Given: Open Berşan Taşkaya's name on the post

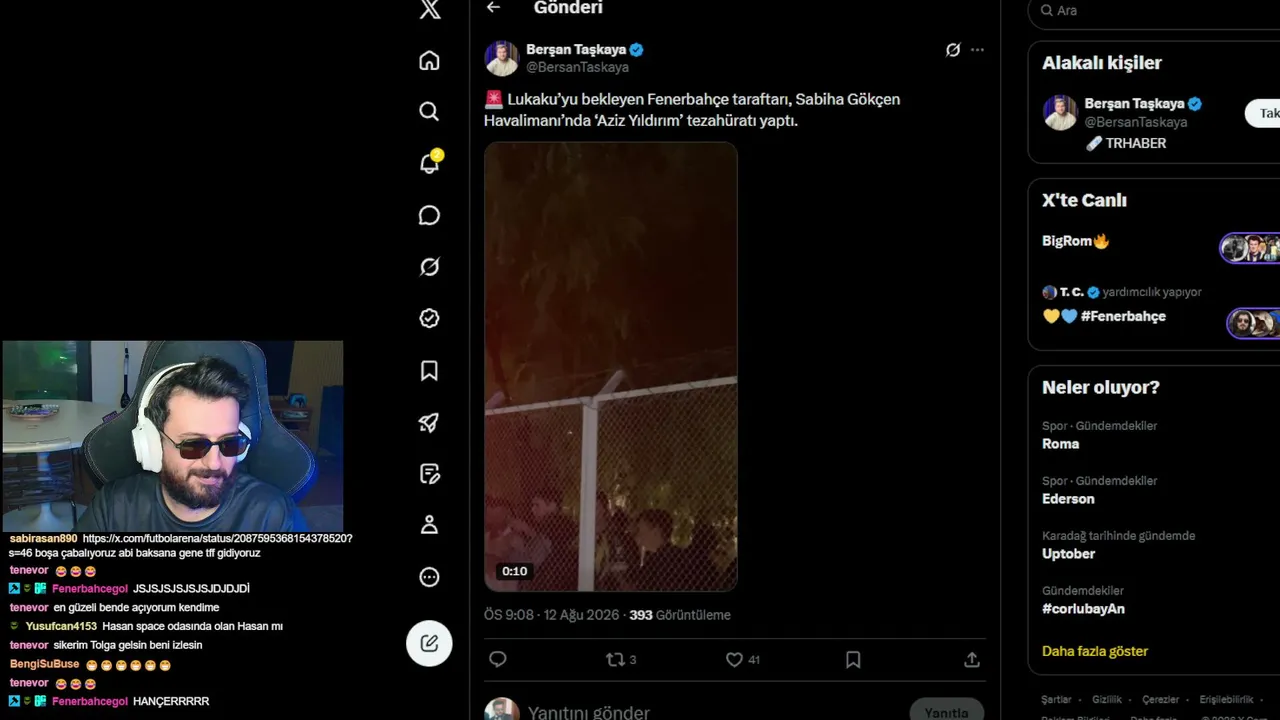Looking at the screenshot, I should tap(576, 49).
